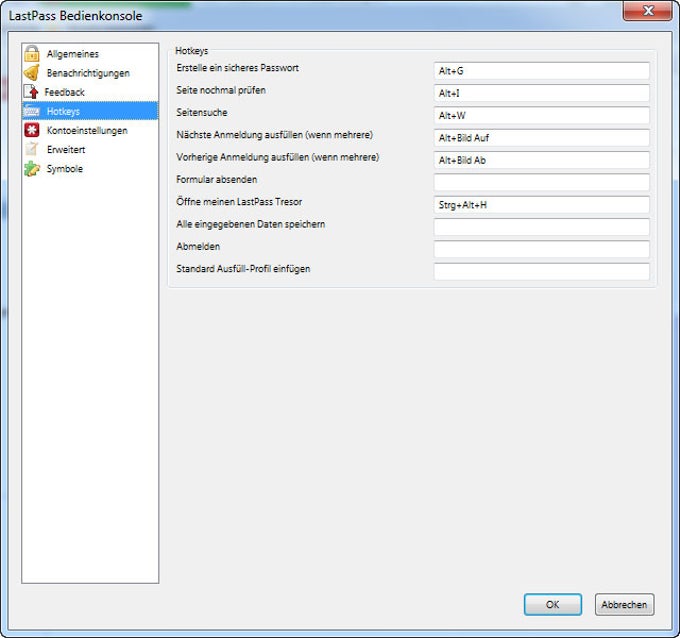The width and height of the screenshot is (680, 638).
Task: Click the Hotkeys keyboard icon
Action: (32, 111)
